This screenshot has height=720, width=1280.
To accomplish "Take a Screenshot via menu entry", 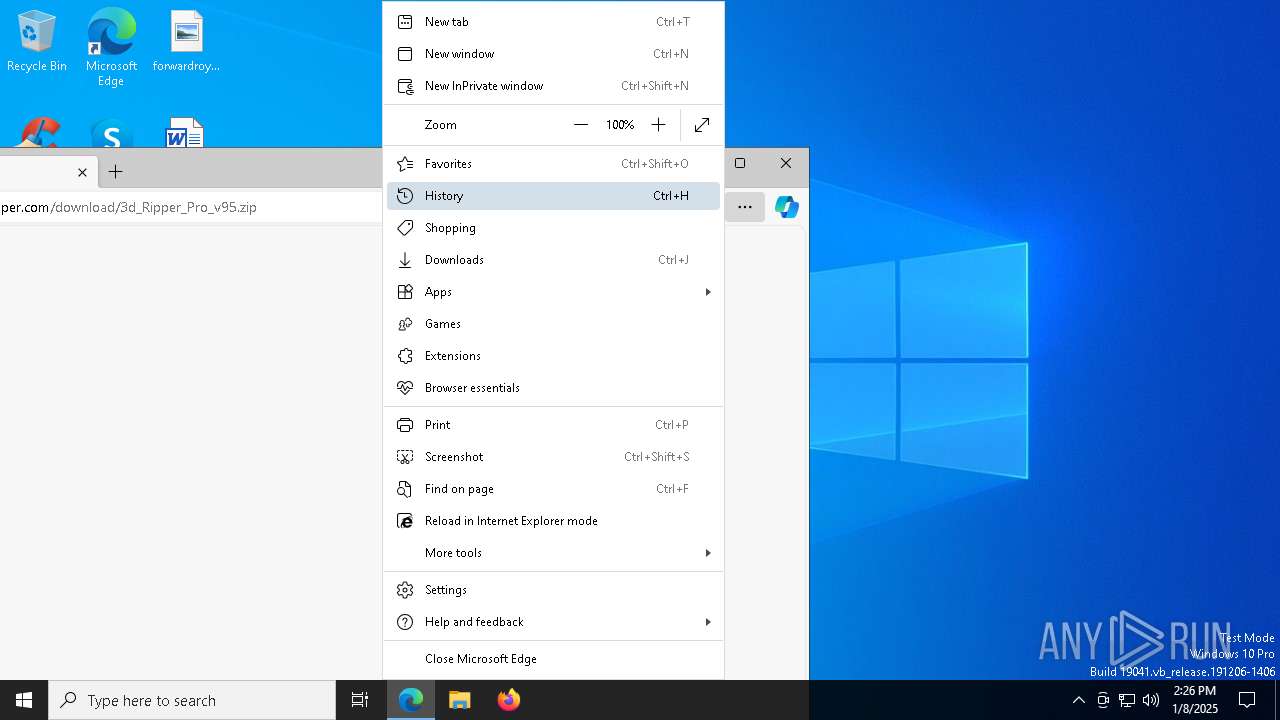I will pyautogui.click(x=553, y=457).
